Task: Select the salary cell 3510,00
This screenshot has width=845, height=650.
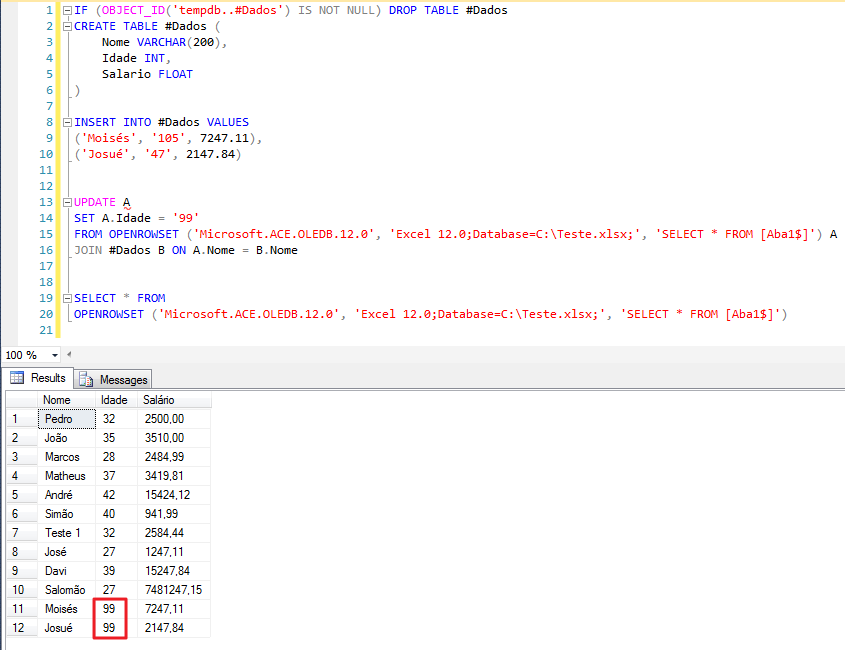Action: (x=174, y=438)
